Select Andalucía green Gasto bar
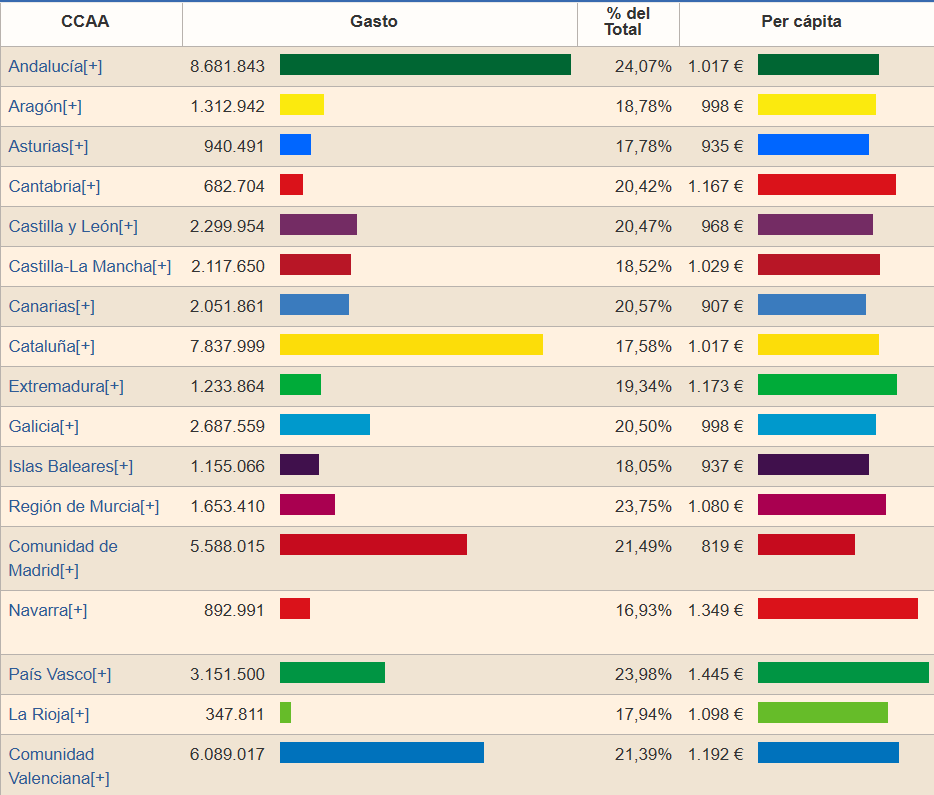The width and height of the screenshot is (934, 795). [425, 65]
